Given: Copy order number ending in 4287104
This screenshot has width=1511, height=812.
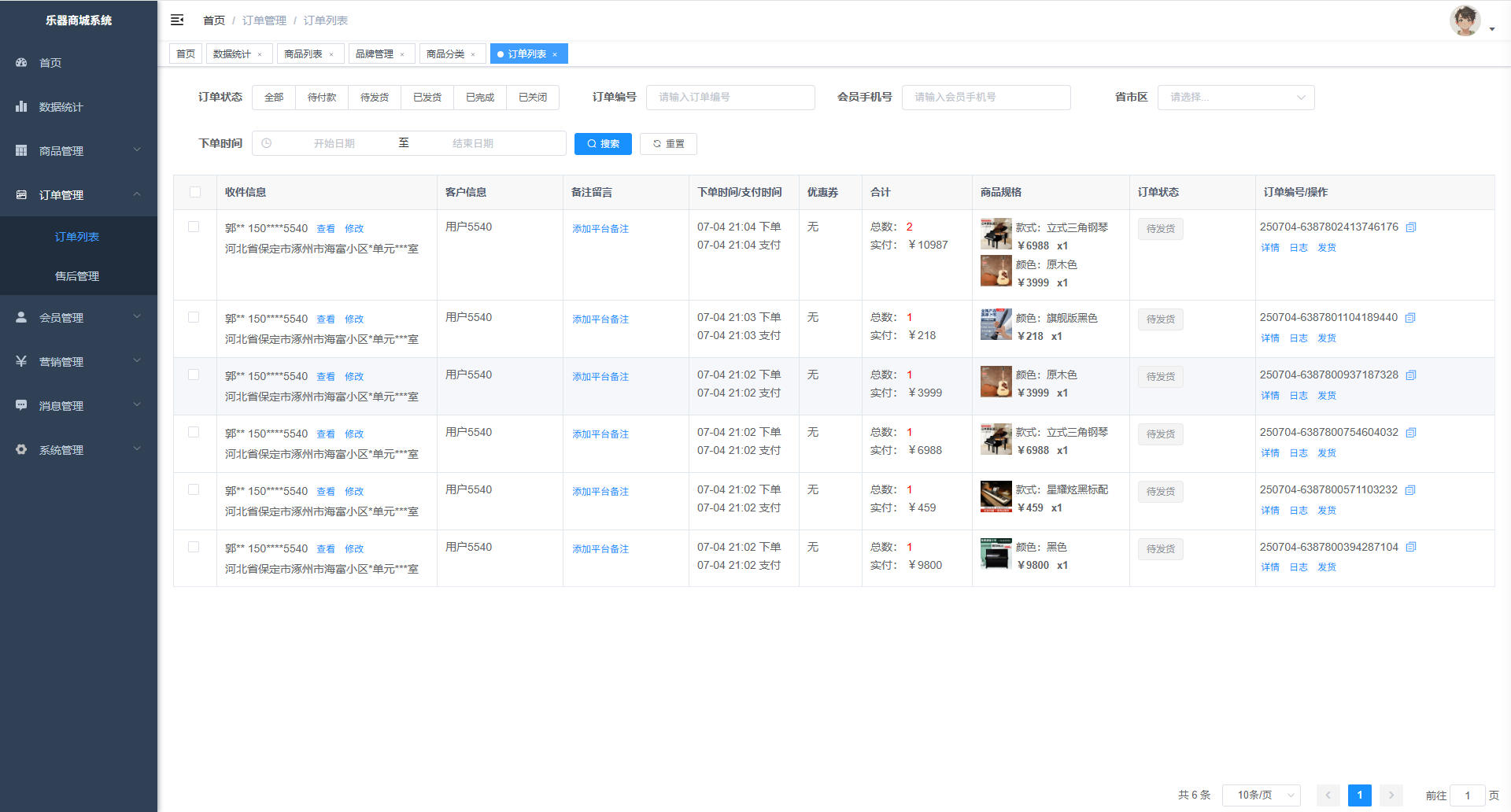Looking at the screenshot, I should 1411,548.
